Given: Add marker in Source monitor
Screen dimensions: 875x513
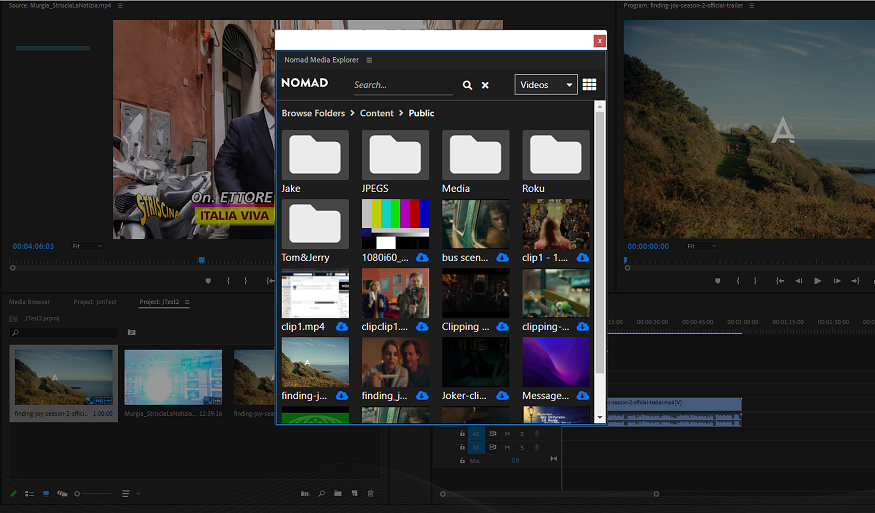Looking at the screenshot, I should click(x=208, y=281).
